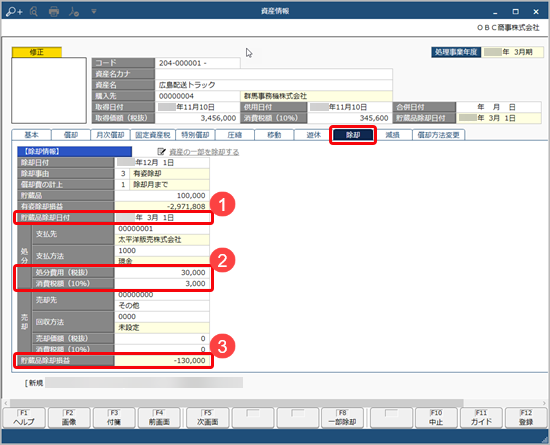
Task: Click the 処分費用（税抜） field showing 30,000
Action: (x=162, y=272)
